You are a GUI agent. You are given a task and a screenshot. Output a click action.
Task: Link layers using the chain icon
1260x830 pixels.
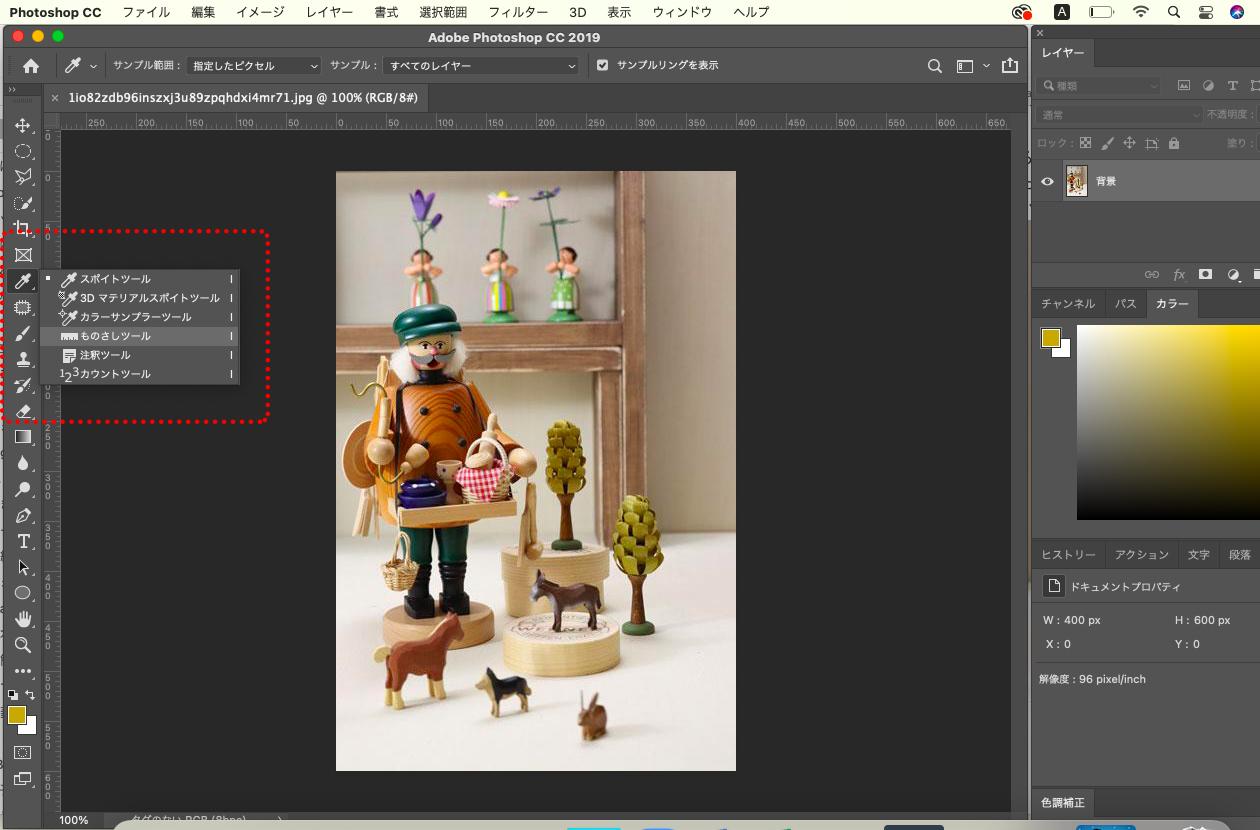click(x=1152, y=274)
